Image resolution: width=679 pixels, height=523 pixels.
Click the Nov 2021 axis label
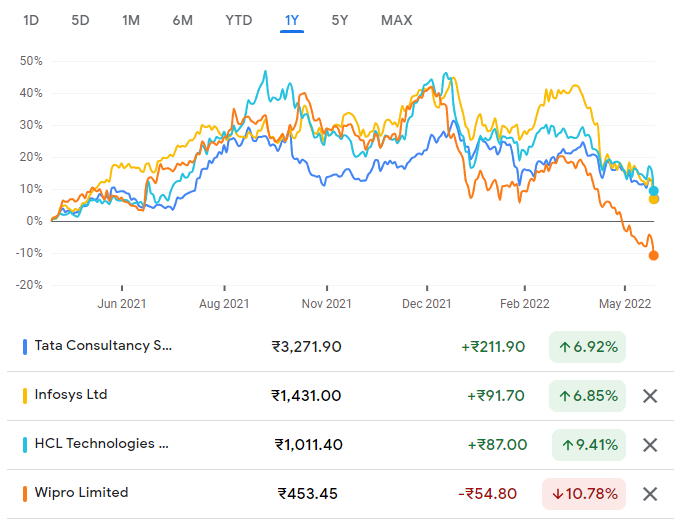click(327, 304)
